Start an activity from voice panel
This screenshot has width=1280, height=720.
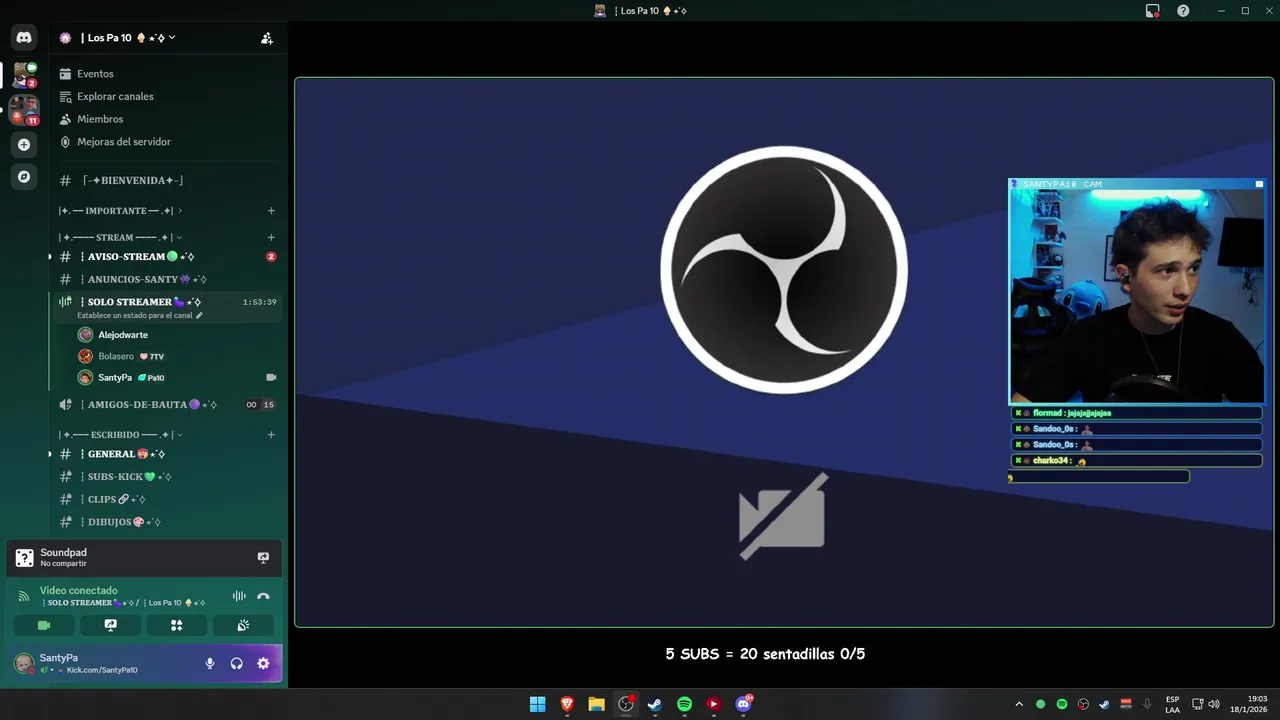[x=176, y=625]
